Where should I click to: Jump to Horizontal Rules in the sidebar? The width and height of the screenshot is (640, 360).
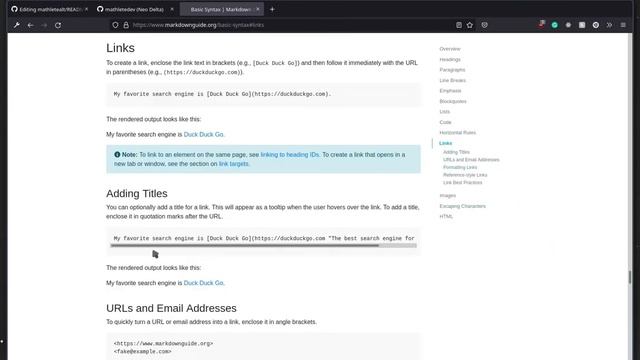[x=458, y=133]
